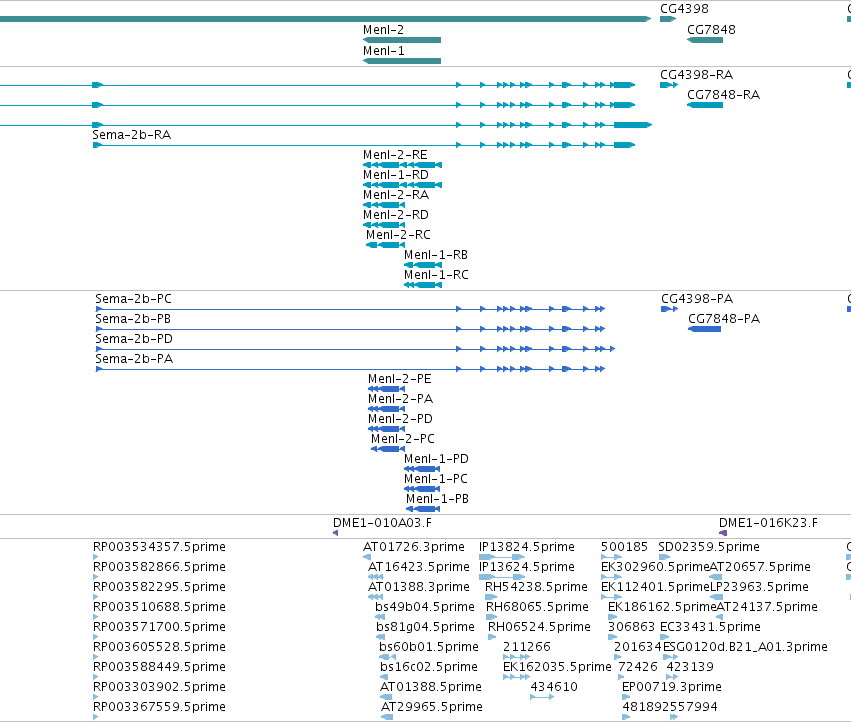Select the DME1-016K23.F marker label

(768, 523)
